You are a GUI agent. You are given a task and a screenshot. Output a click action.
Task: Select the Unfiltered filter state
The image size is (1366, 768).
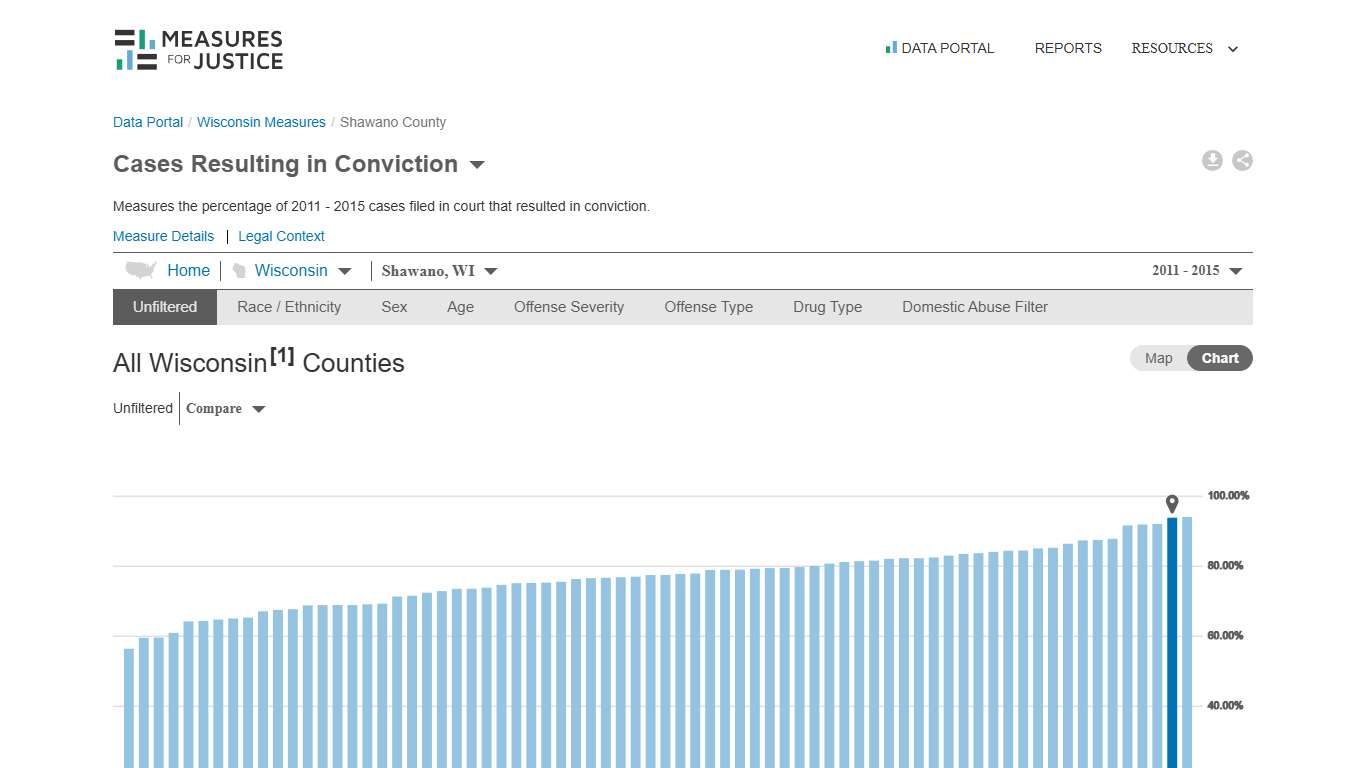coord(164,307)
